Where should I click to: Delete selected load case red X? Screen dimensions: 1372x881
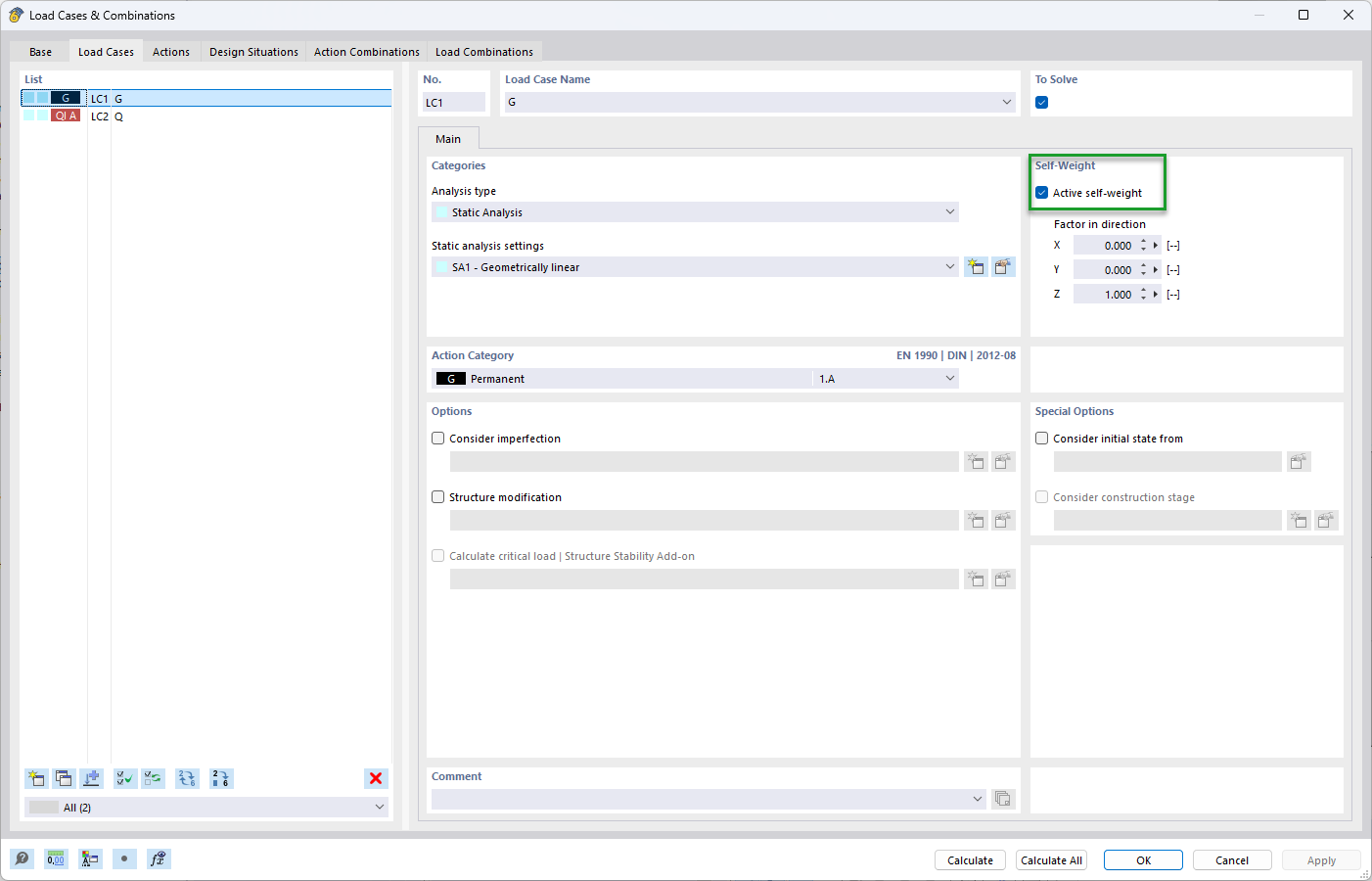[376, 778]
